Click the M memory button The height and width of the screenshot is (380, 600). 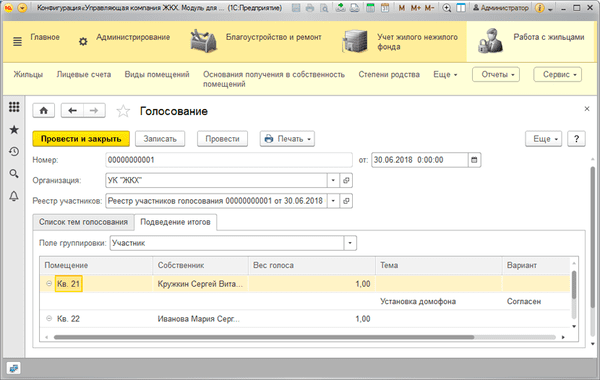click(x=401, y=8)
